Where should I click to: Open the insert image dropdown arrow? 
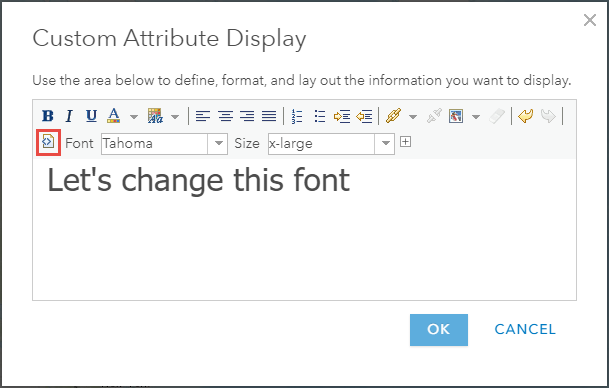476,117
